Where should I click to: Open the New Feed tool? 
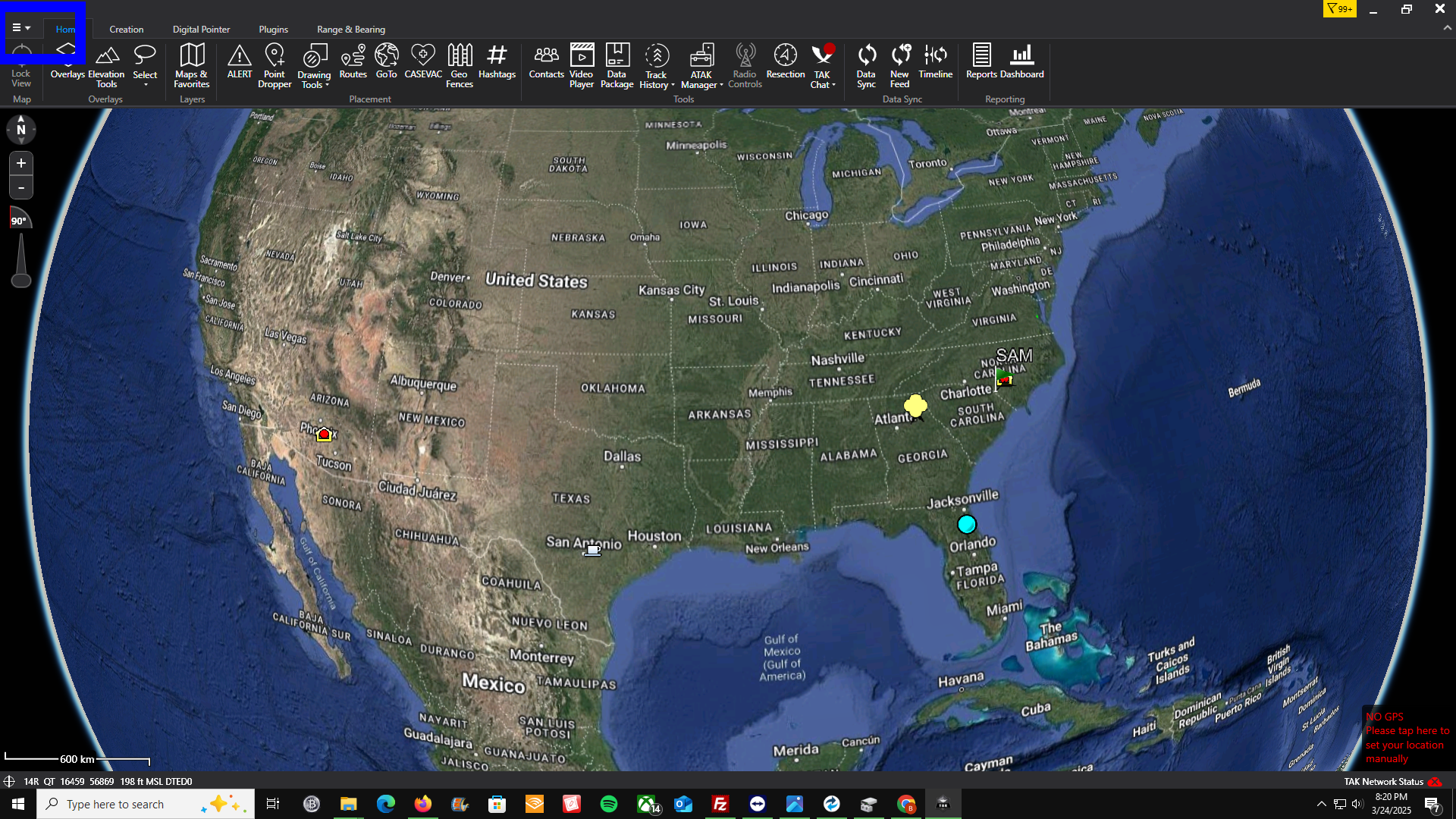900,66
